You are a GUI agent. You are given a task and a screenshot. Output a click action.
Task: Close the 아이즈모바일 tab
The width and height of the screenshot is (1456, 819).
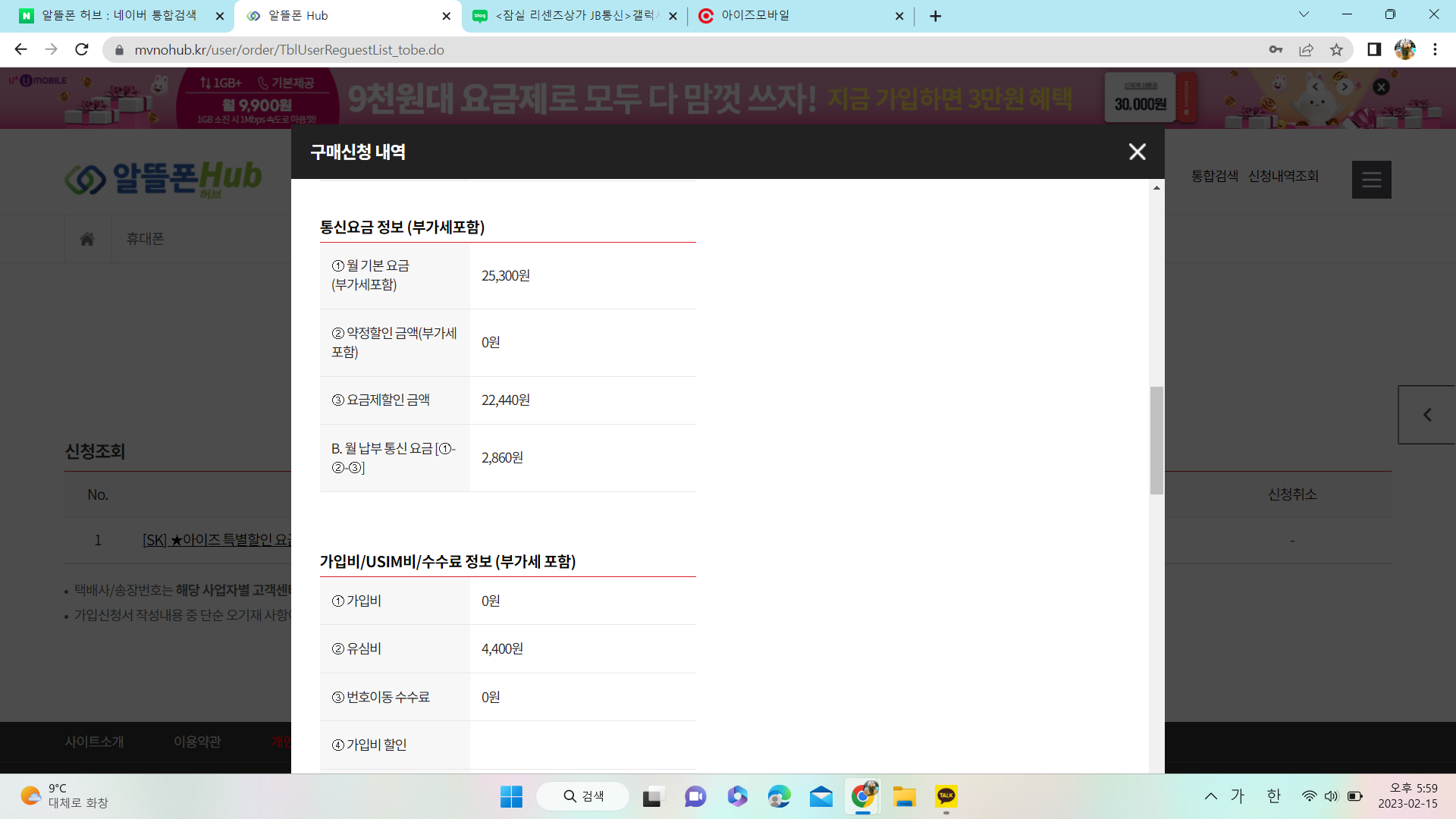pos(899,16)
